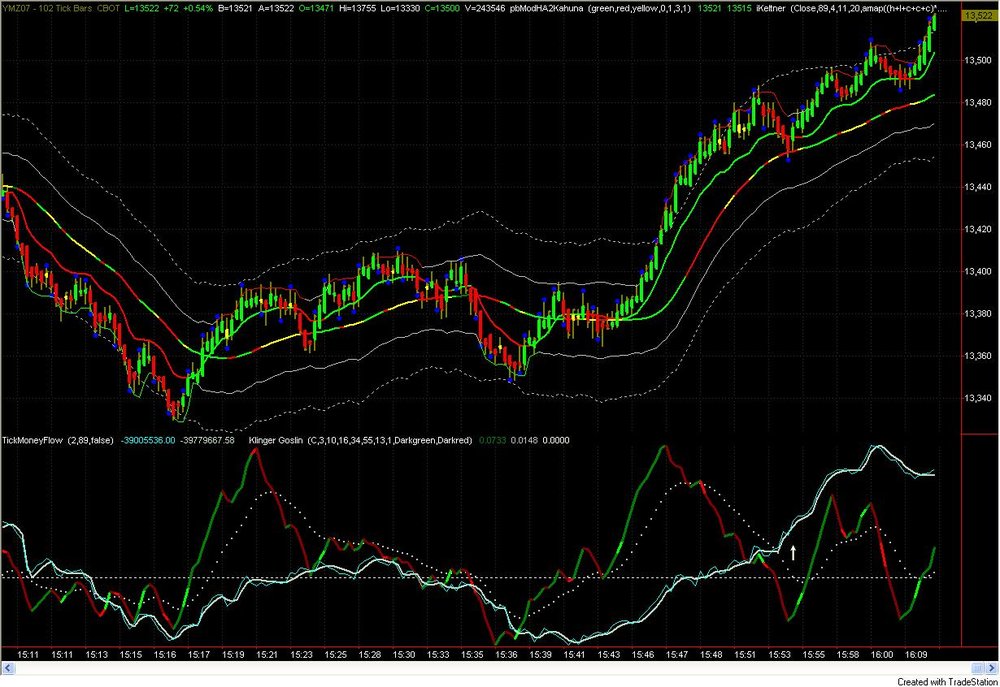Select the Klinger Goslin indicator label
Image resolution: width=1000 pixels, height=687 pixels.
coord(275,440)
